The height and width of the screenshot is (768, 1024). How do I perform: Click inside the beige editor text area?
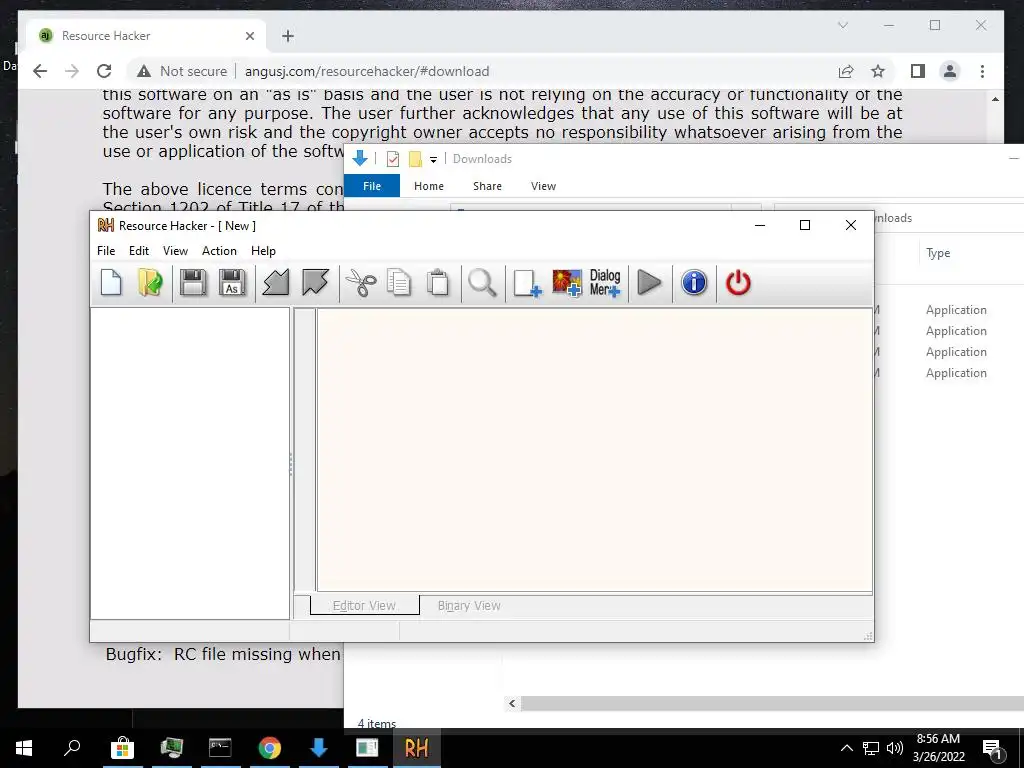click(x=594, y=450)
